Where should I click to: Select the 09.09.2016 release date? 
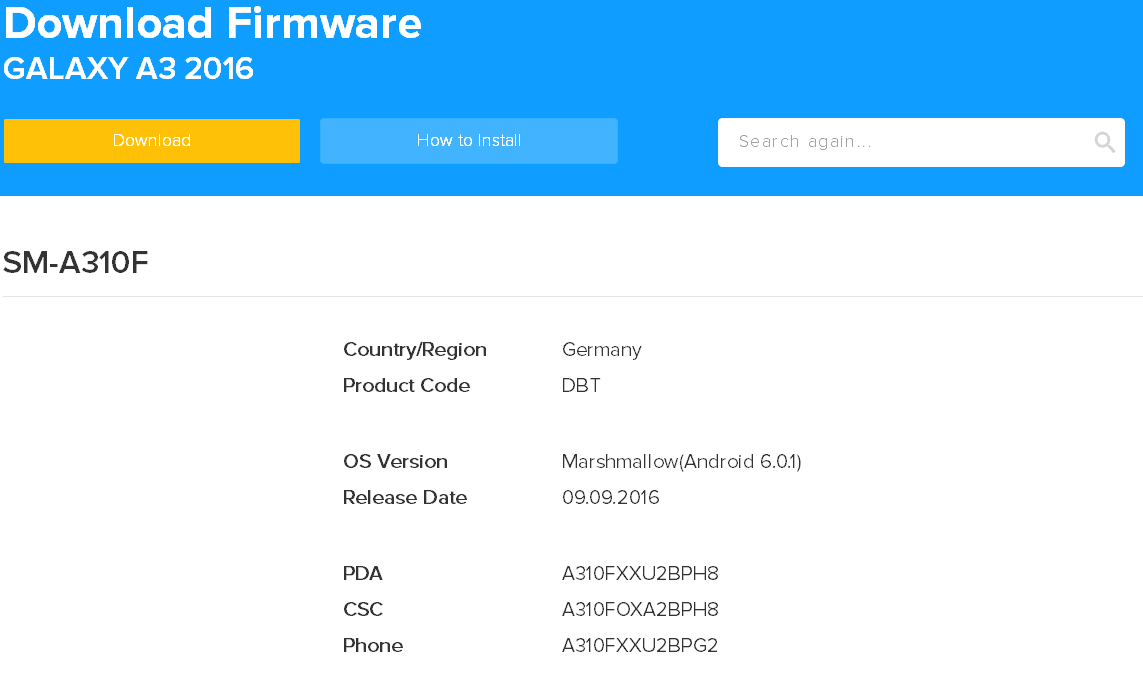(611, 498)
